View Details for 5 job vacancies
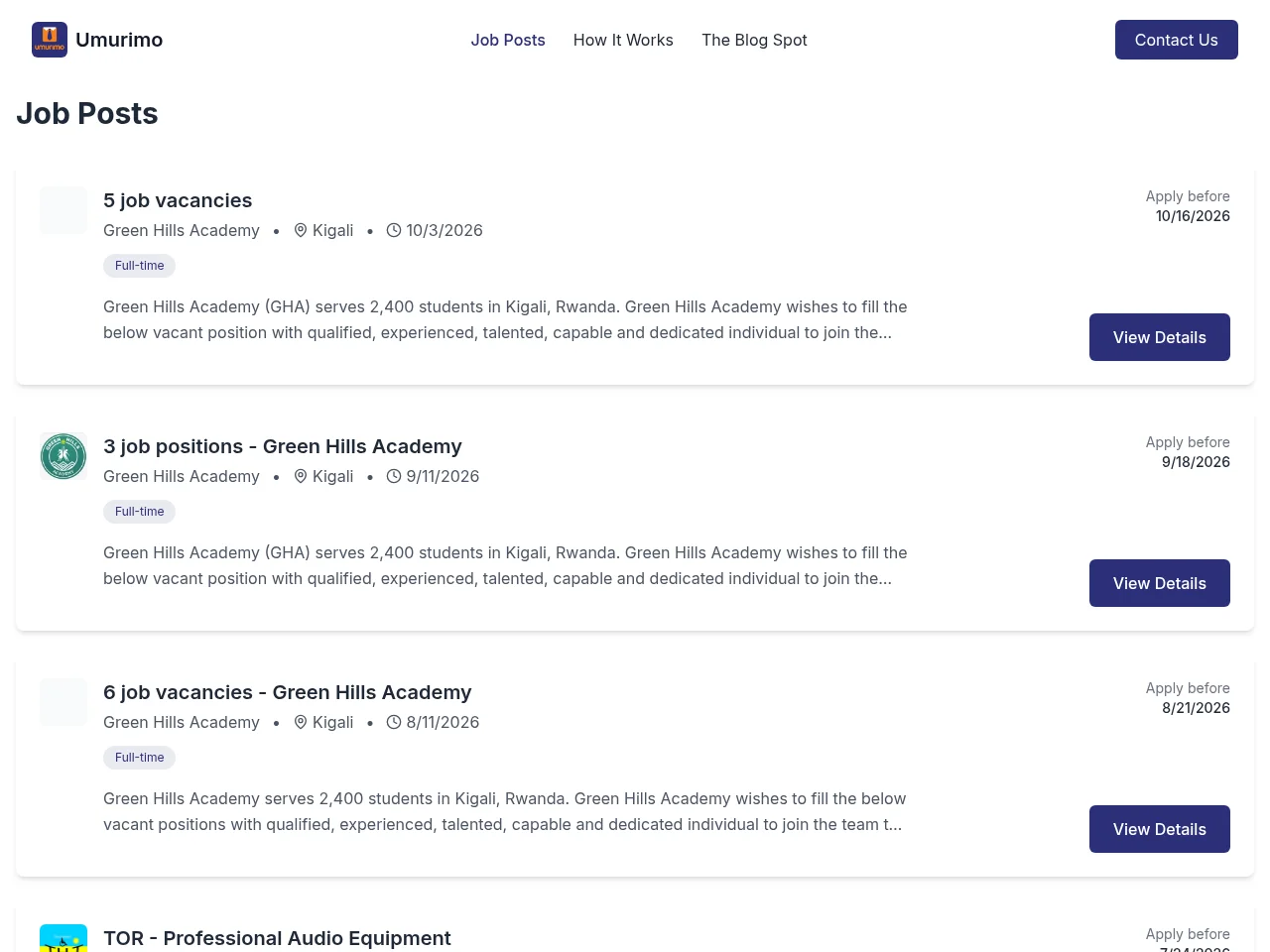1270x952 pixels. tap(1160, 337)
